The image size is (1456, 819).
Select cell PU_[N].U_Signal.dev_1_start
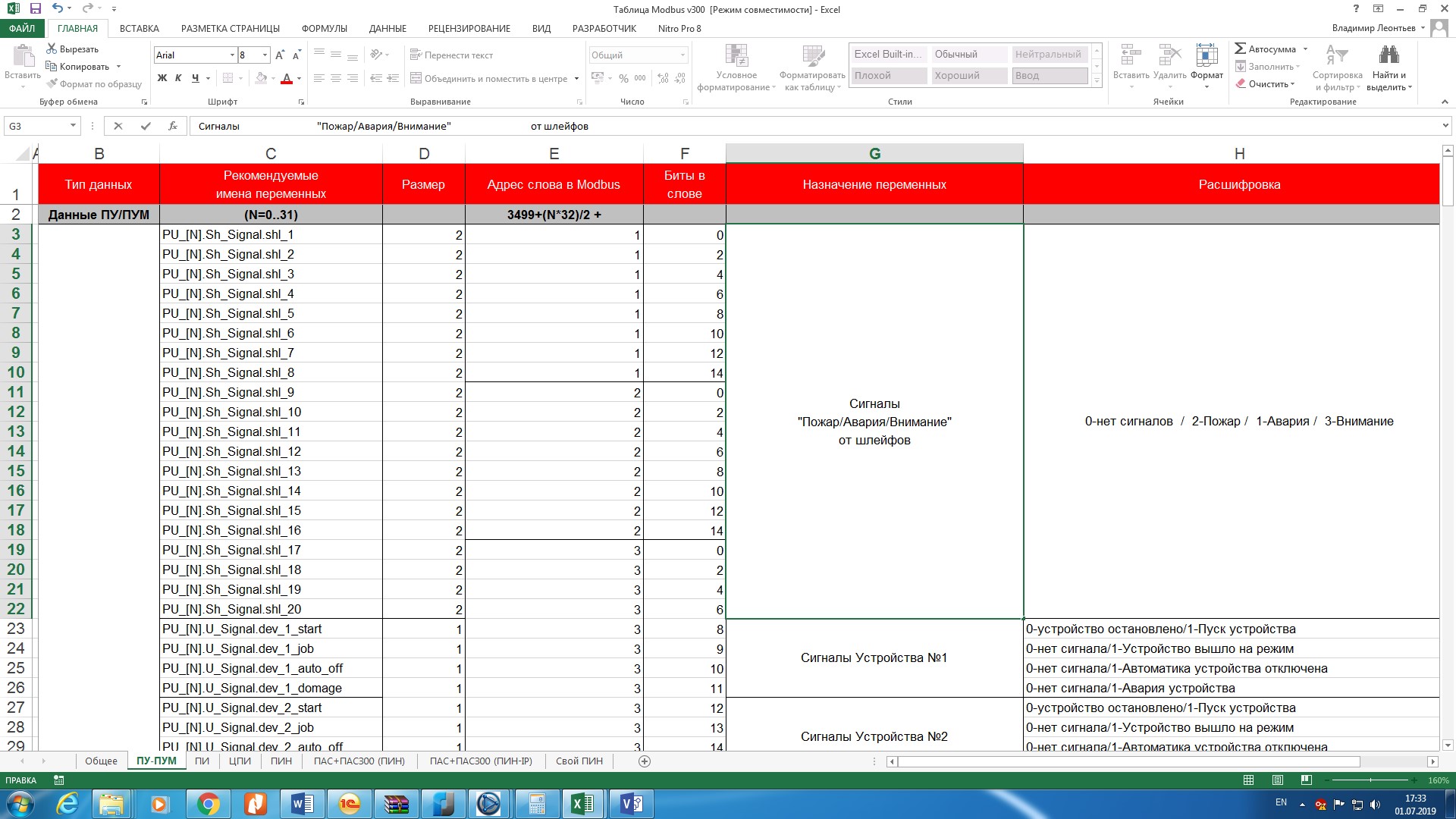click(271, 629)
